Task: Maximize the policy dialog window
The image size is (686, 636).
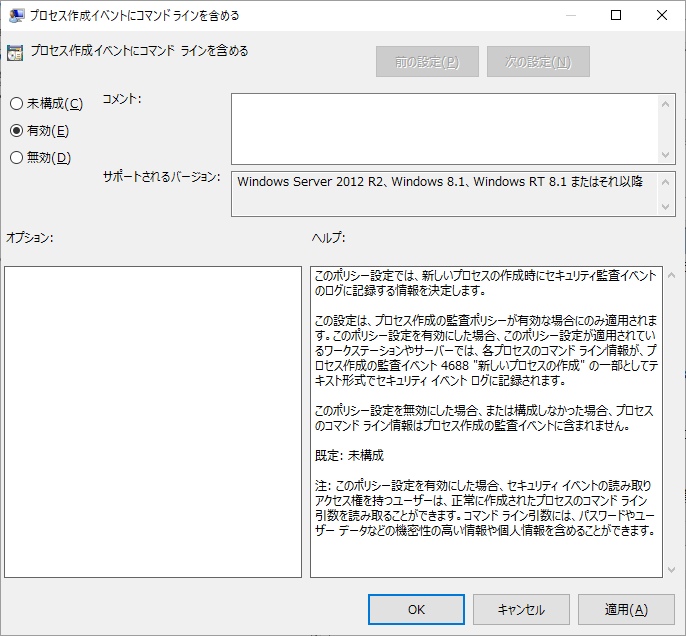Action: coord(616,15)
